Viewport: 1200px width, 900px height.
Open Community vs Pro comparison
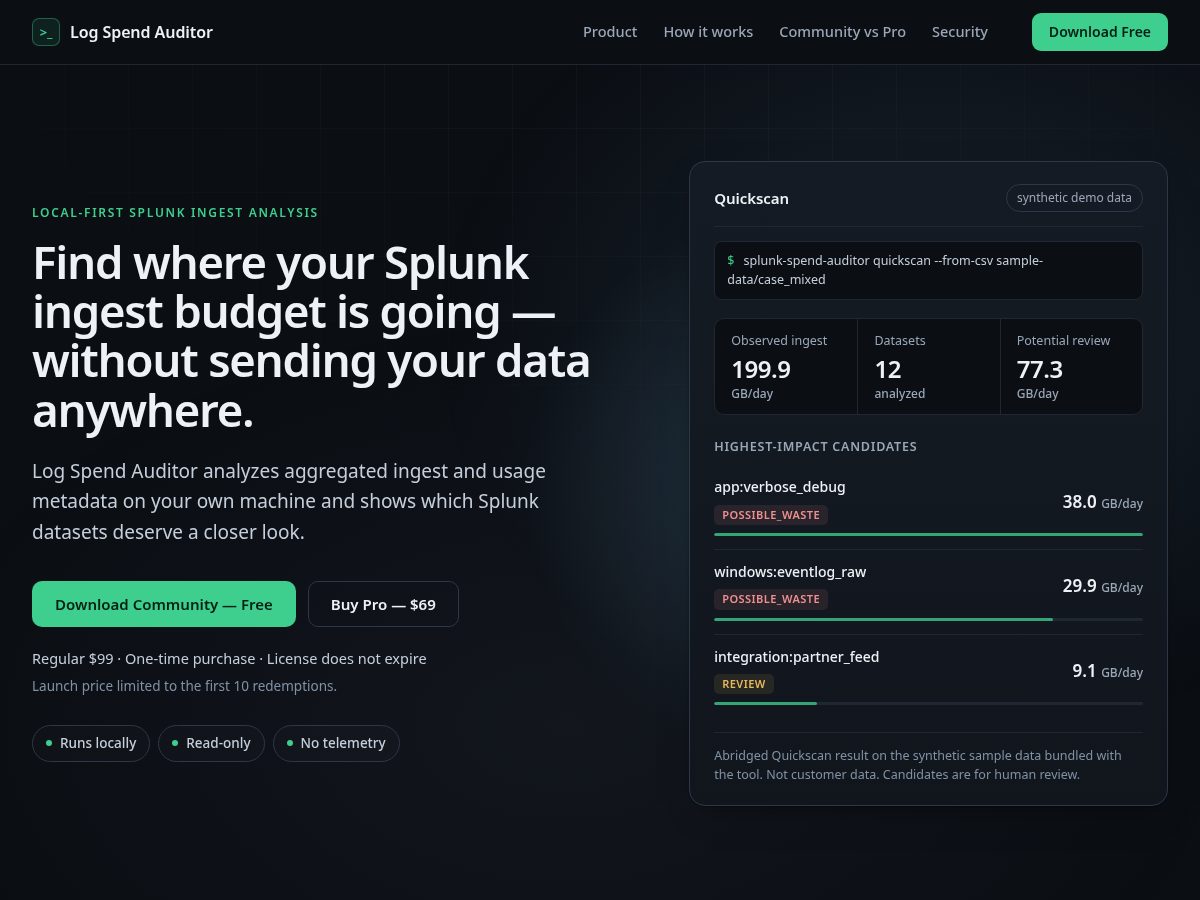point(842,32)
